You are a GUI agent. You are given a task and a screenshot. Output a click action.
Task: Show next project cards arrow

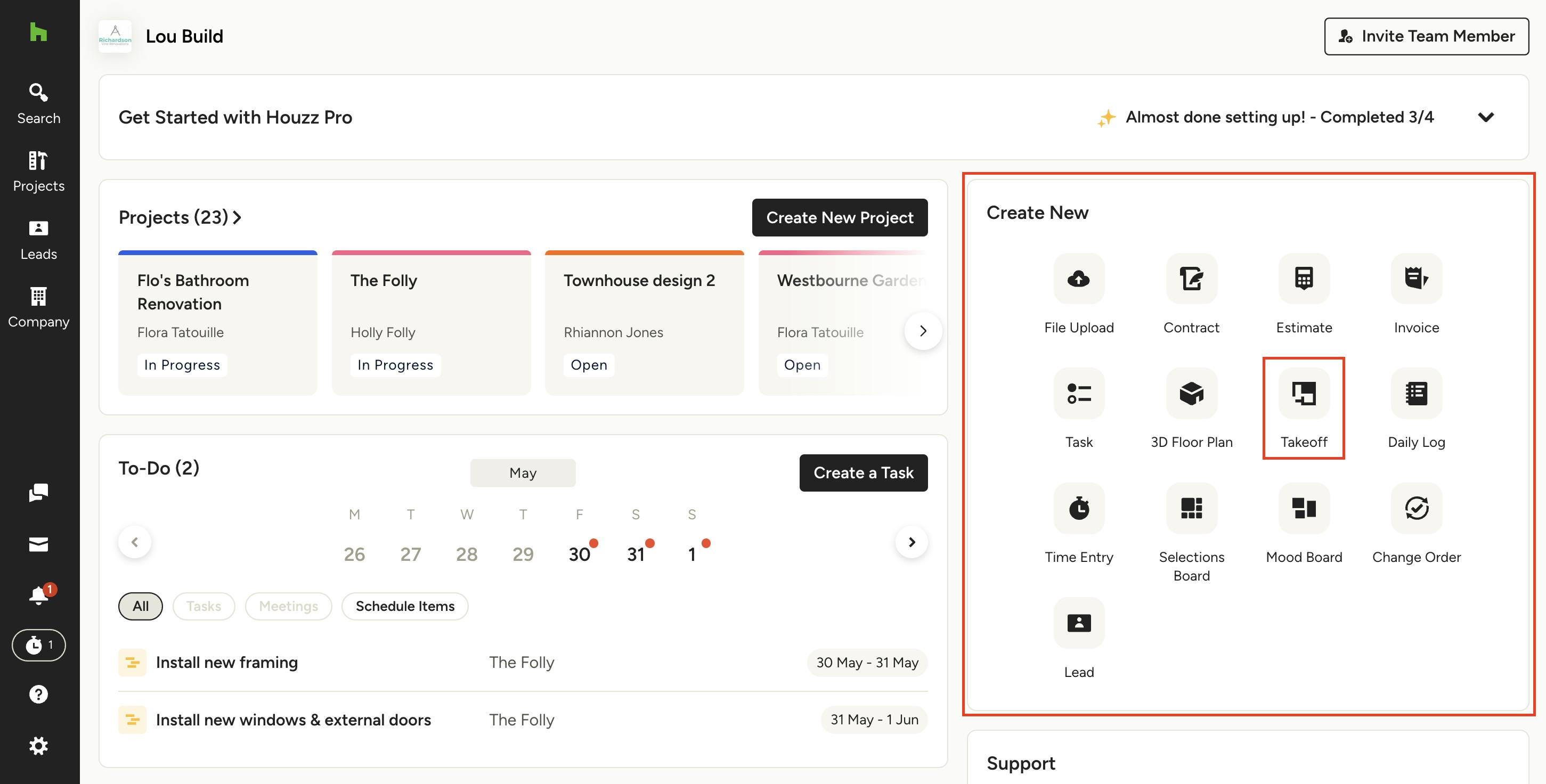pos(923,331)
